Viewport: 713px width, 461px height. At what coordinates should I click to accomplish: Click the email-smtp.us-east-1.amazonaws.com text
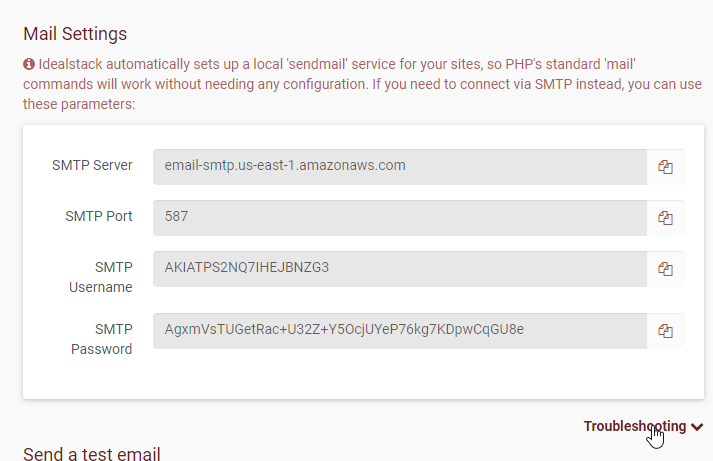point(285,165)
